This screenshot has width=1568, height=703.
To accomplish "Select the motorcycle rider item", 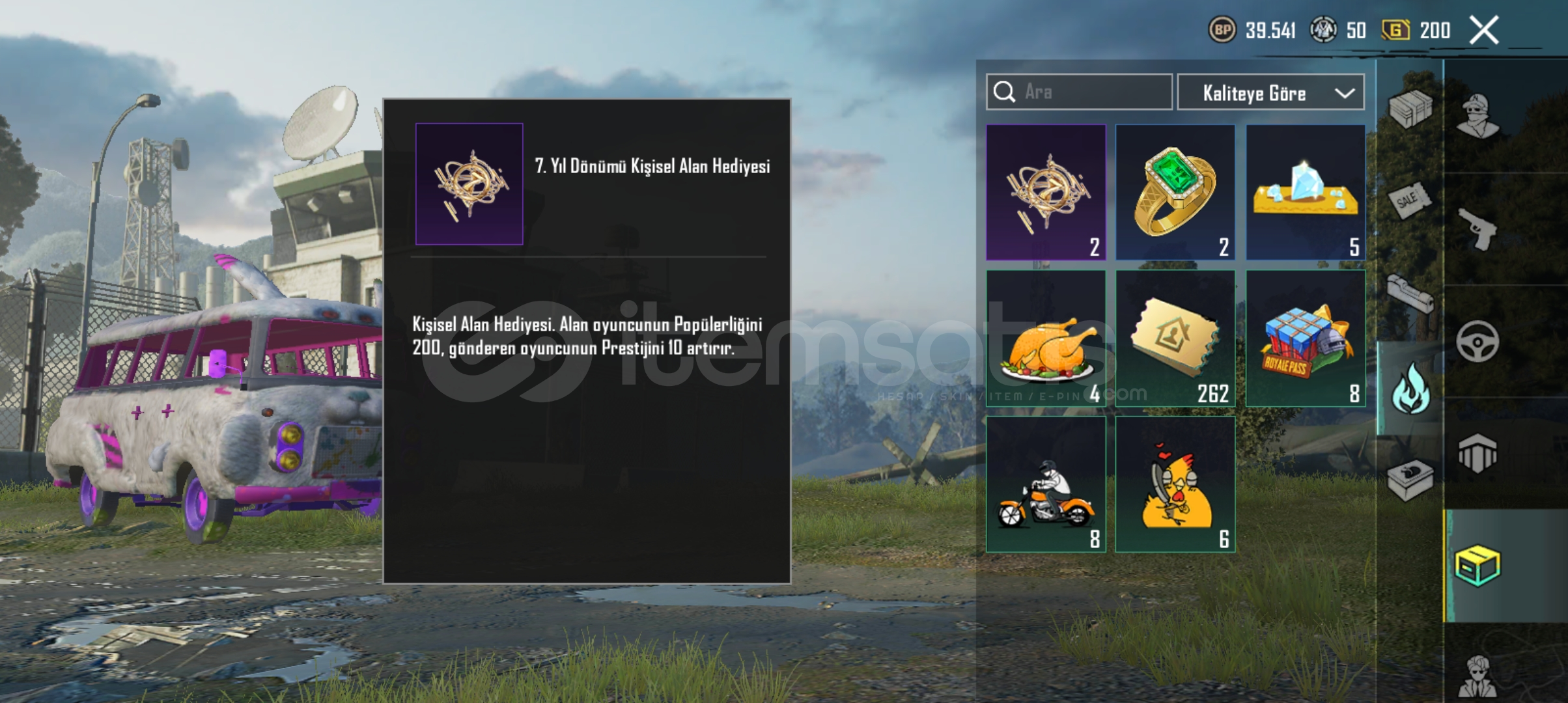I will coord(1046,485).
